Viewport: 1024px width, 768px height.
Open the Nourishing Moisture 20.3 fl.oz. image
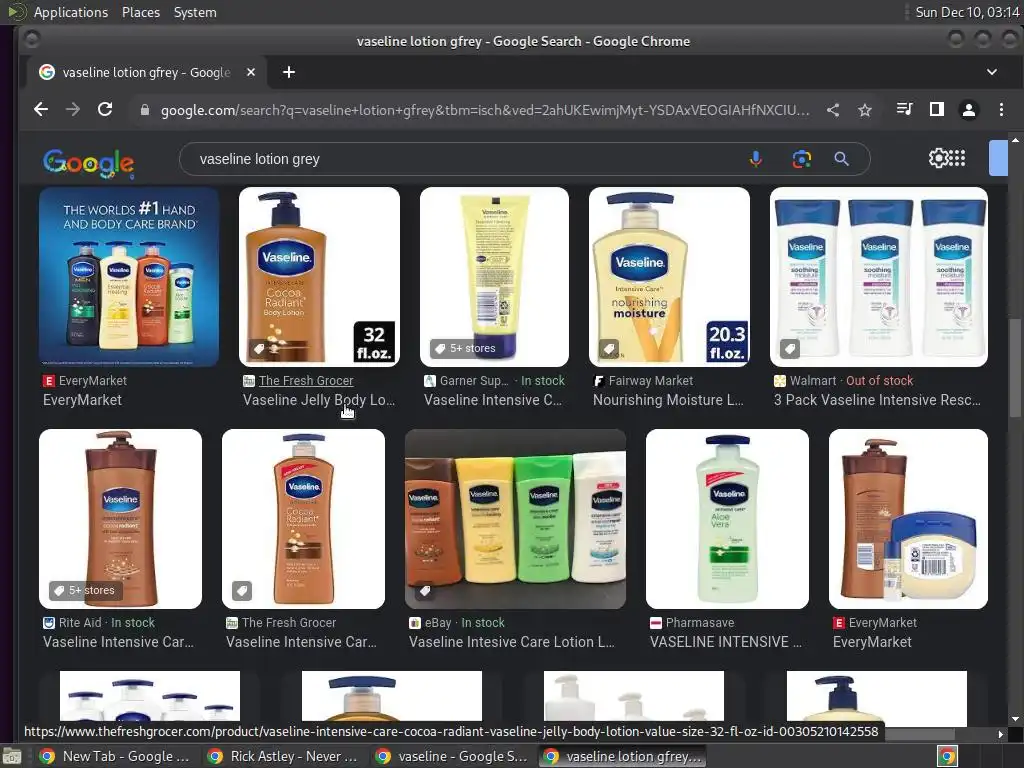669,277
